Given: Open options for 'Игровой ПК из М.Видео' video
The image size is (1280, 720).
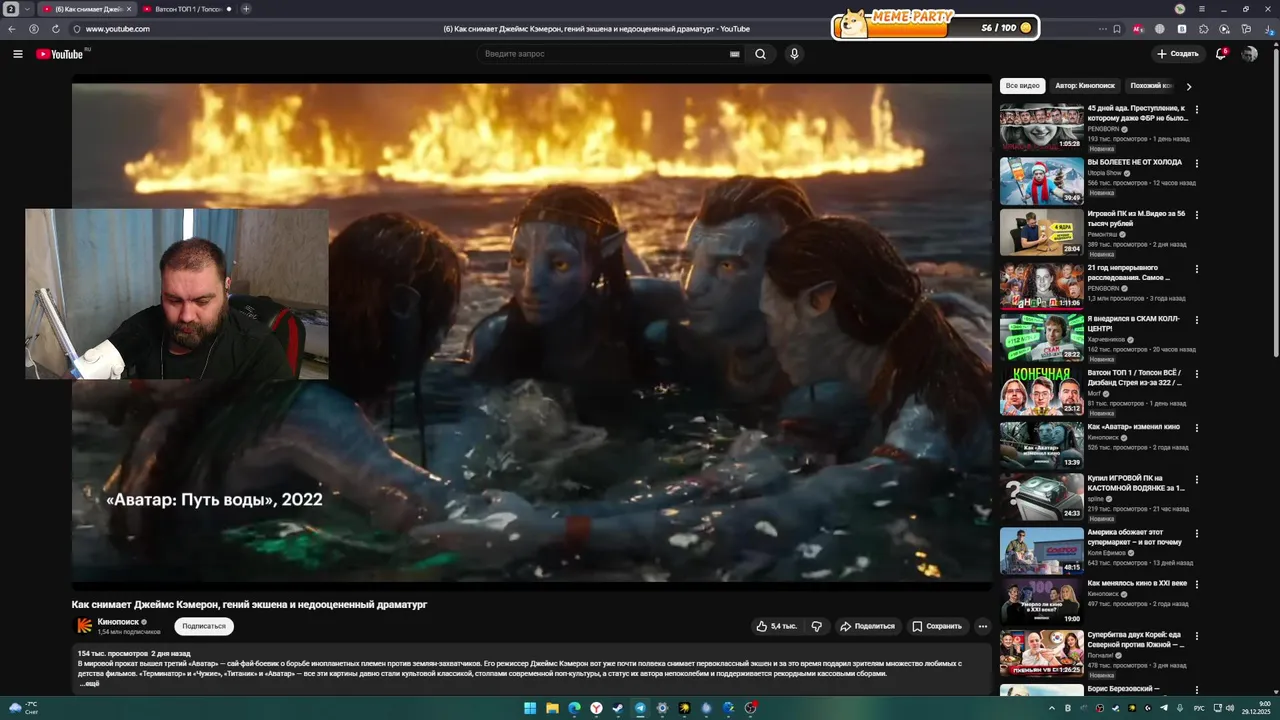Looking at the screenshot, I should tap(1196, 215).
